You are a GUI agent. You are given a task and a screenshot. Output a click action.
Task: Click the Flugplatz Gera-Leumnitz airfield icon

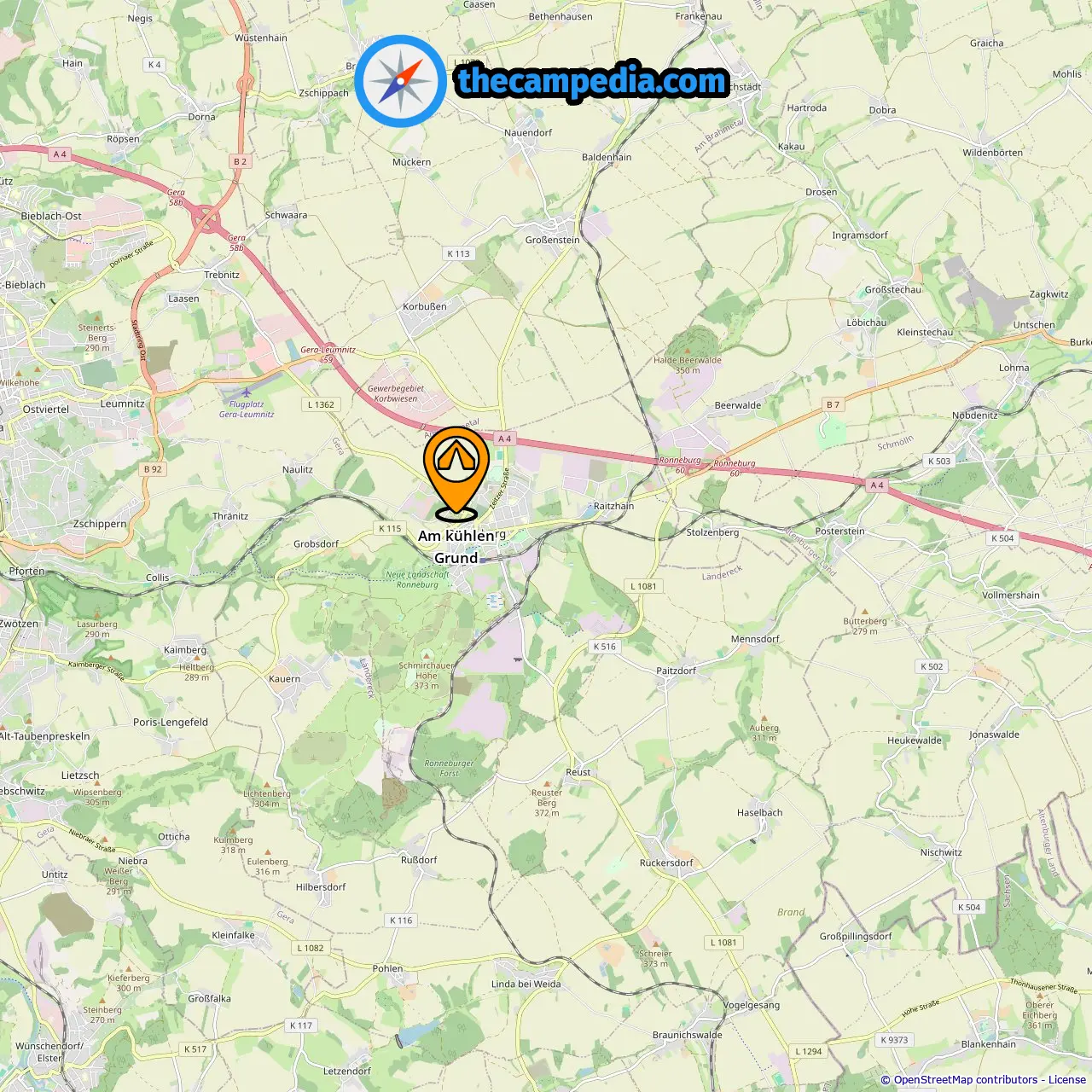[x=246, y=392]
